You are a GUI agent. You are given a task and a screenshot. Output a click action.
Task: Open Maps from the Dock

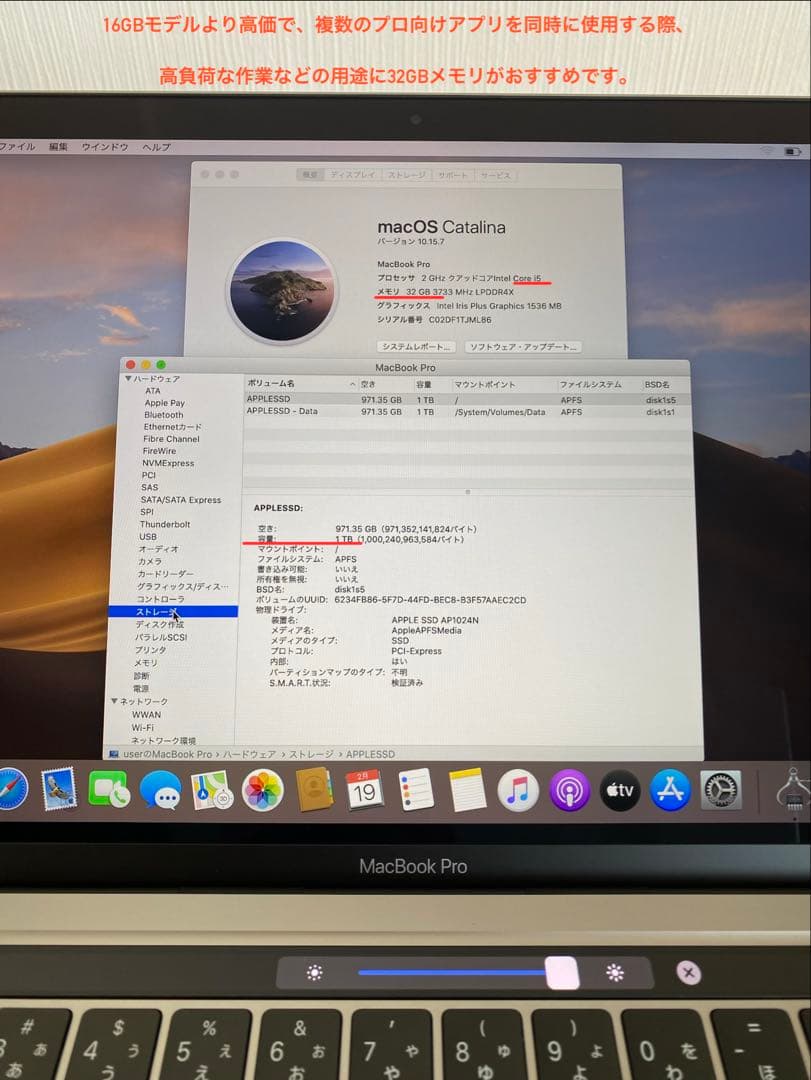[210, 790]
